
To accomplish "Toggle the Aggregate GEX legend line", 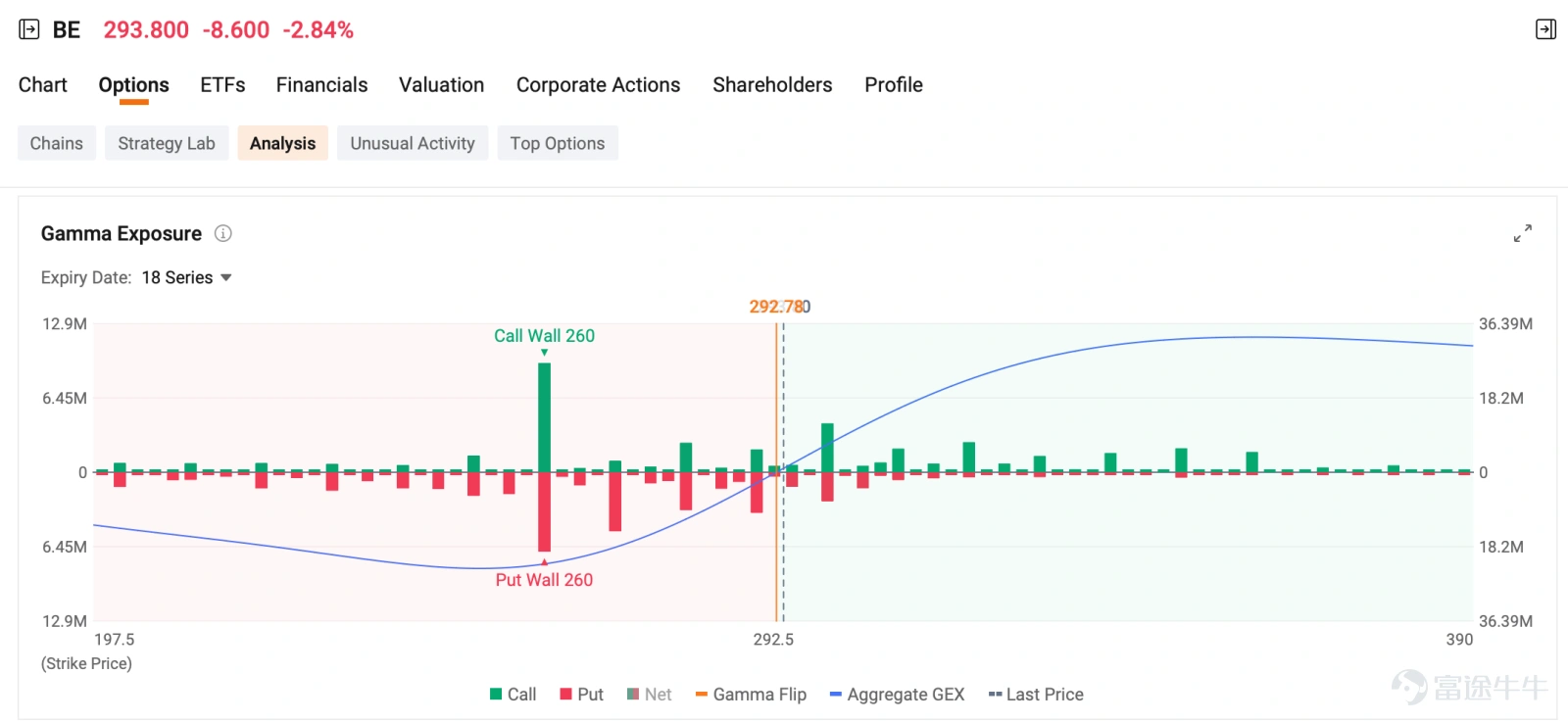I will 897,695.
